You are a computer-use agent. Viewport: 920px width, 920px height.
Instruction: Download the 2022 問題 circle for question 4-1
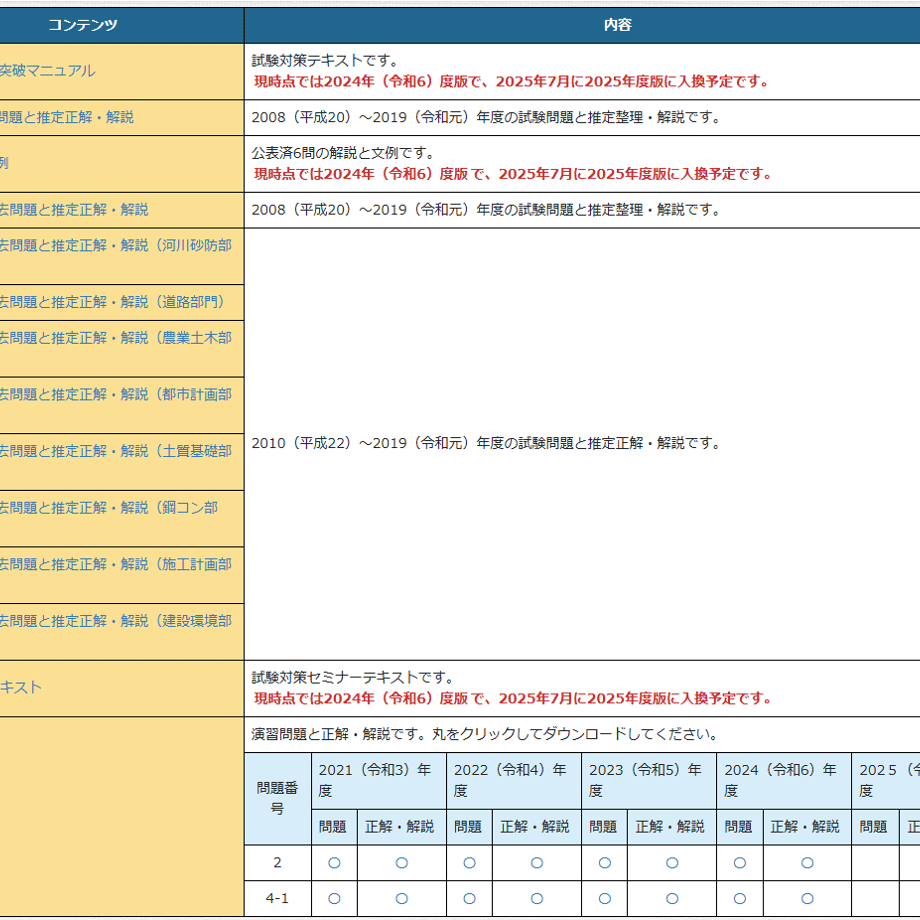pos(469,899)
